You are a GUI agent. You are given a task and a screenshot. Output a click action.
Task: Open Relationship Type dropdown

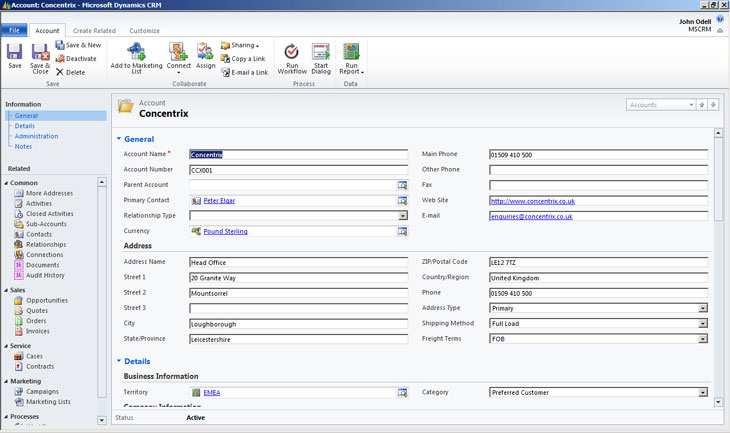[x=403, y=216]
